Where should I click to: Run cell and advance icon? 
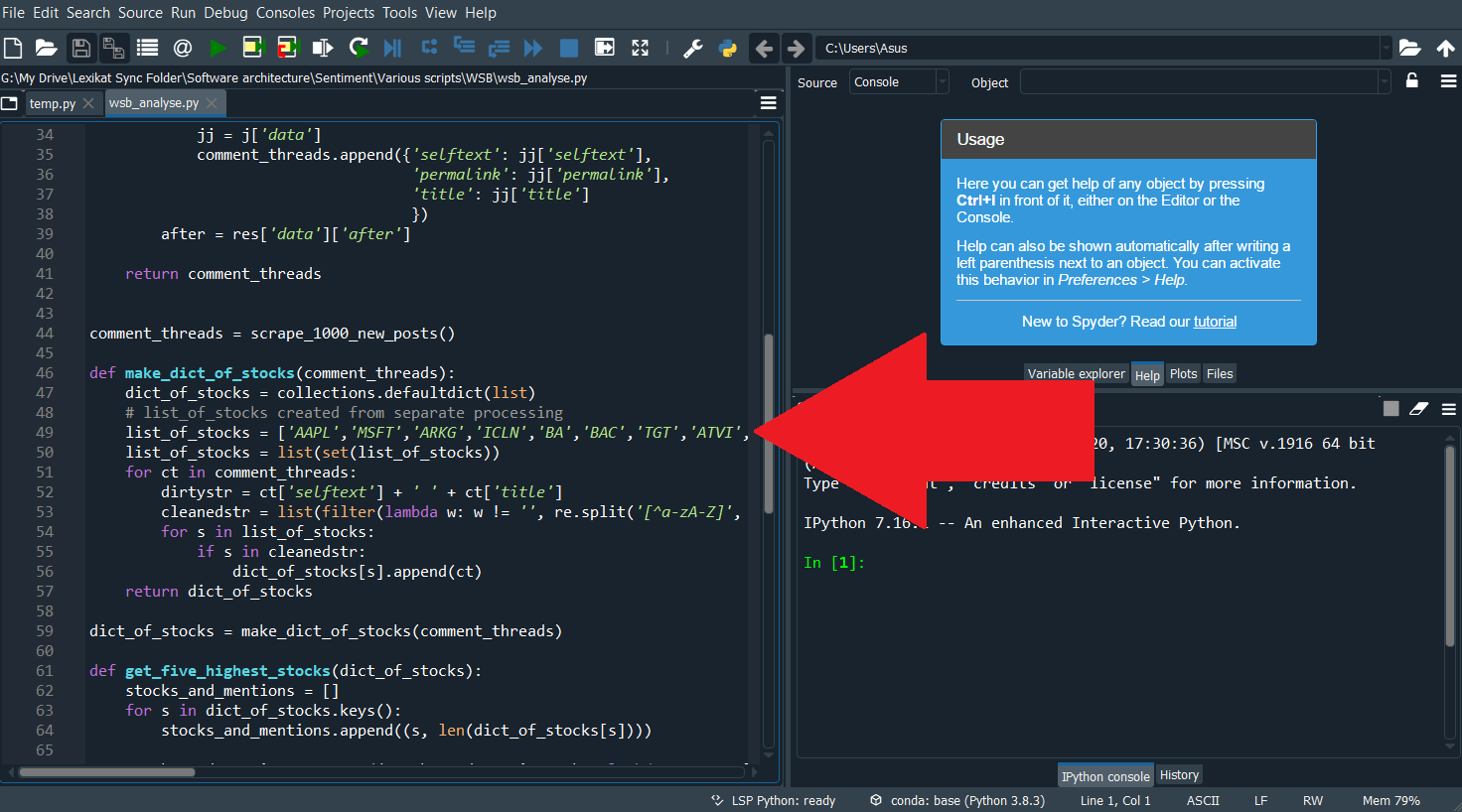[x=287, y=48]
